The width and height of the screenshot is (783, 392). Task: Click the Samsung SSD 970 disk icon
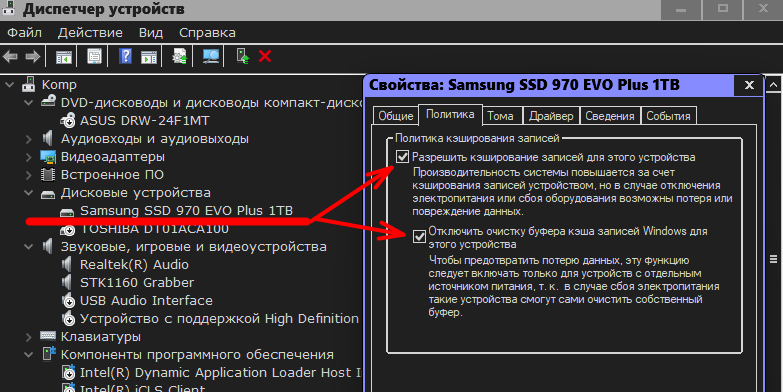point(67,212)
